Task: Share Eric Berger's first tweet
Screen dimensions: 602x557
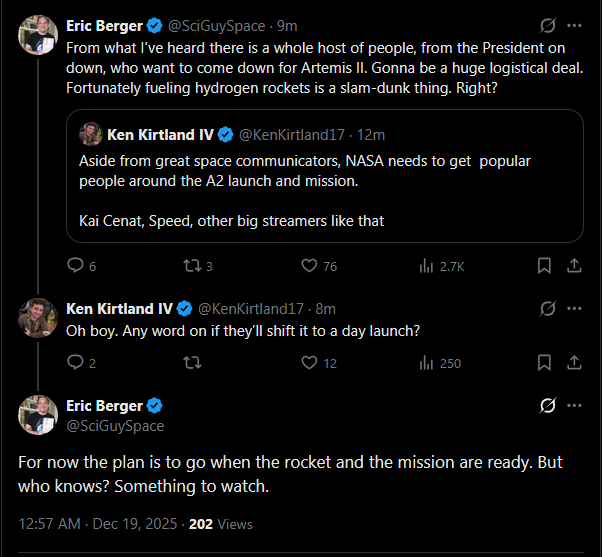Action: tap(574, 266)
